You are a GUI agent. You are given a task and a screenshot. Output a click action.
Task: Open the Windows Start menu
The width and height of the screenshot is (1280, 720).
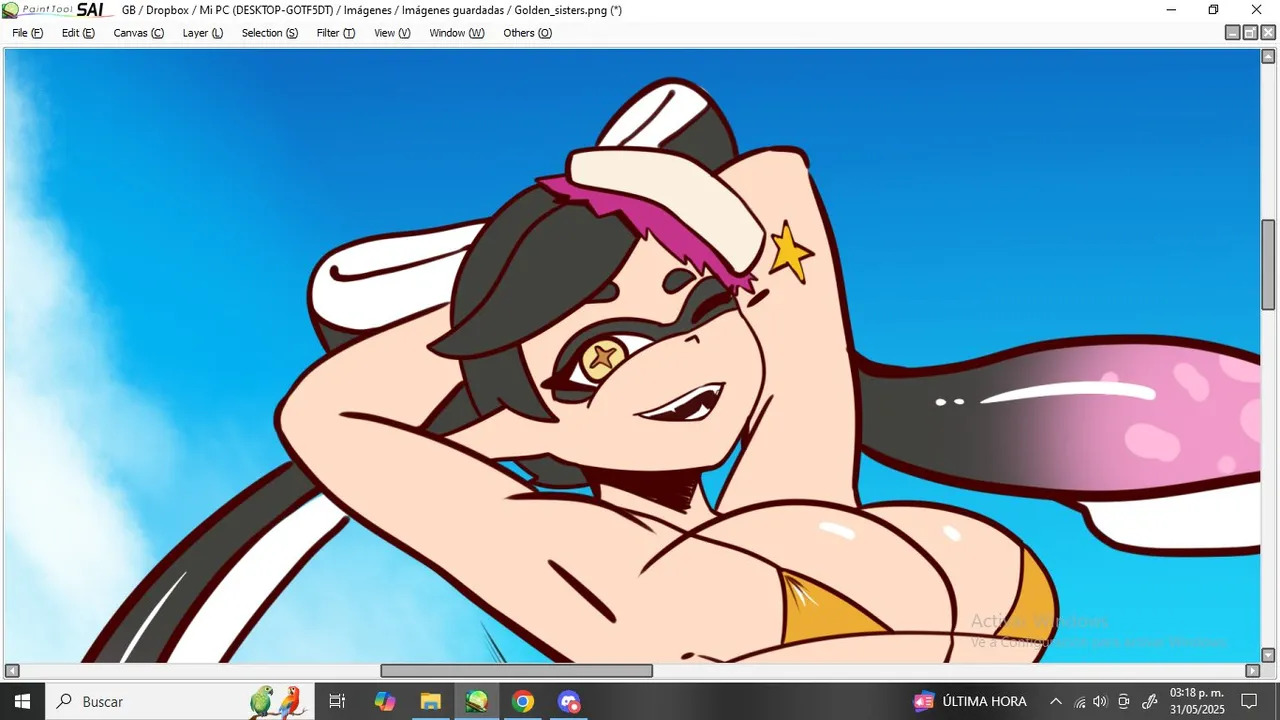click(x=22, y=701)
